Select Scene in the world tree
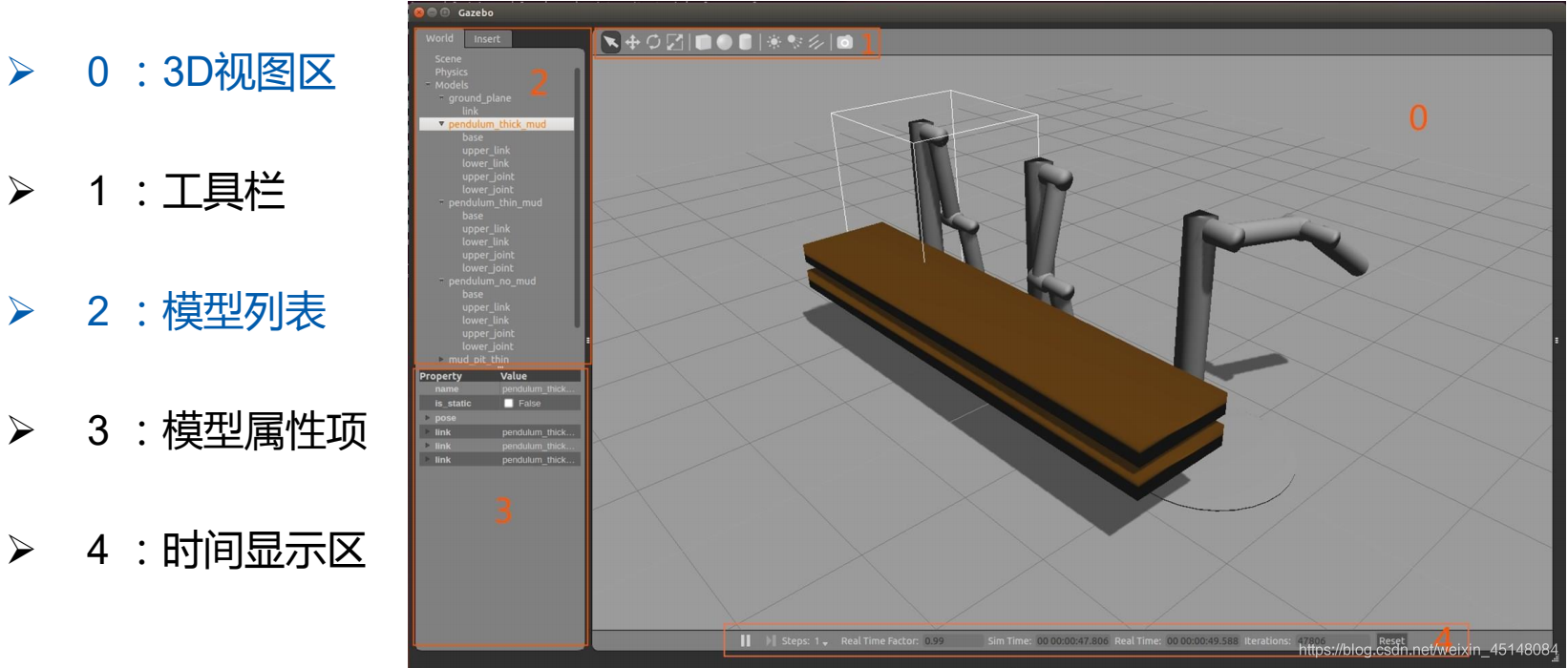The width and height of the screenshot is (1568, 668). 448,59
